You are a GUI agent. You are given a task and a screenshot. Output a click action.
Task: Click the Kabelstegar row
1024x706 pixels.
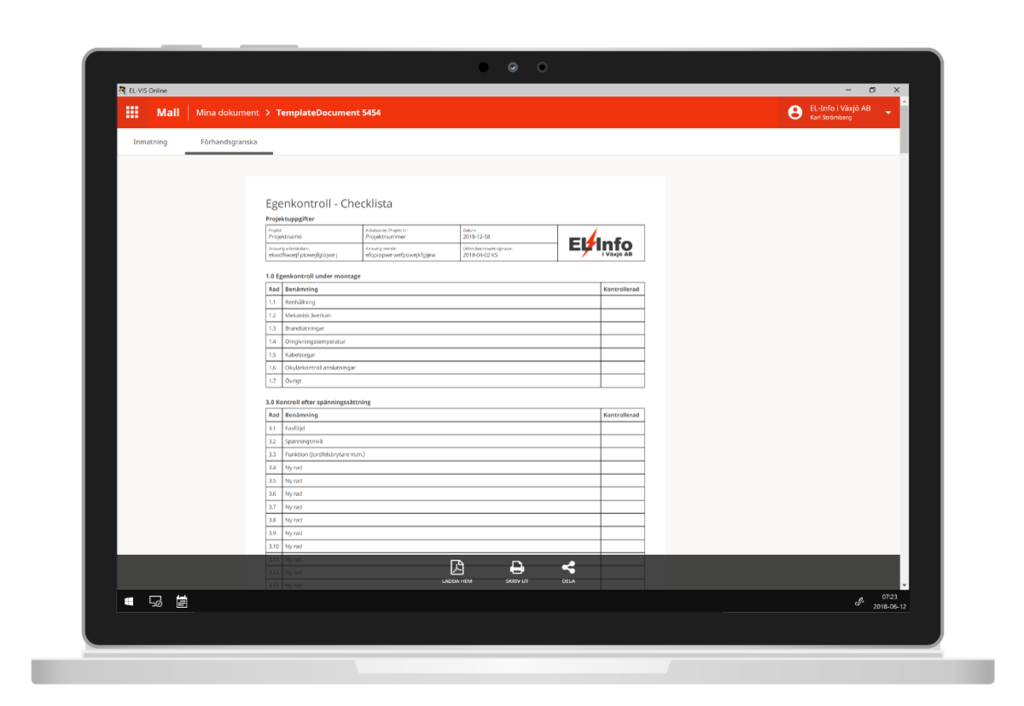(455, 355)
